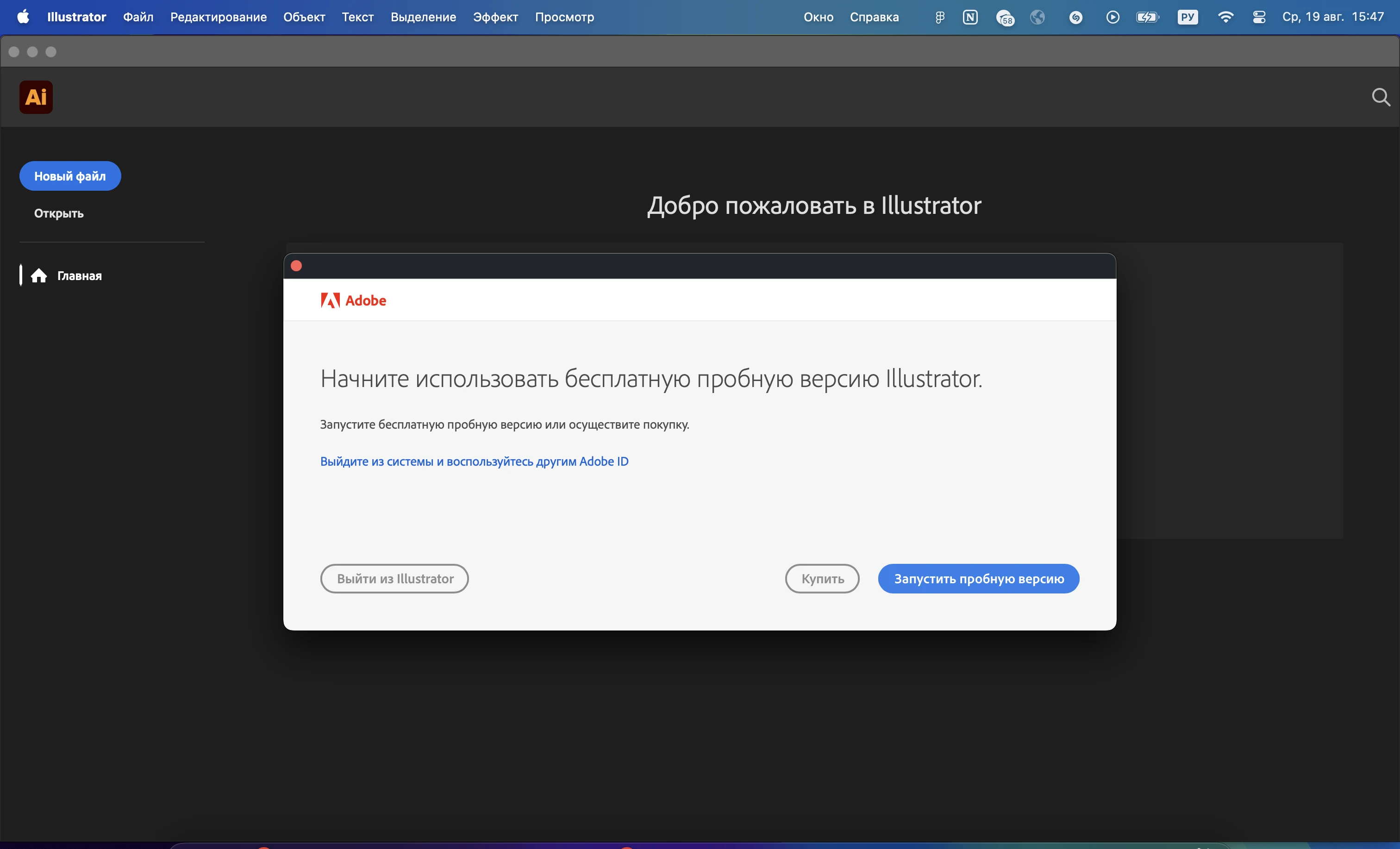Image resolution: width=1400 pixels, height=849 pixels.
Task: Open the Объект menu
Action: click(305, 17)
